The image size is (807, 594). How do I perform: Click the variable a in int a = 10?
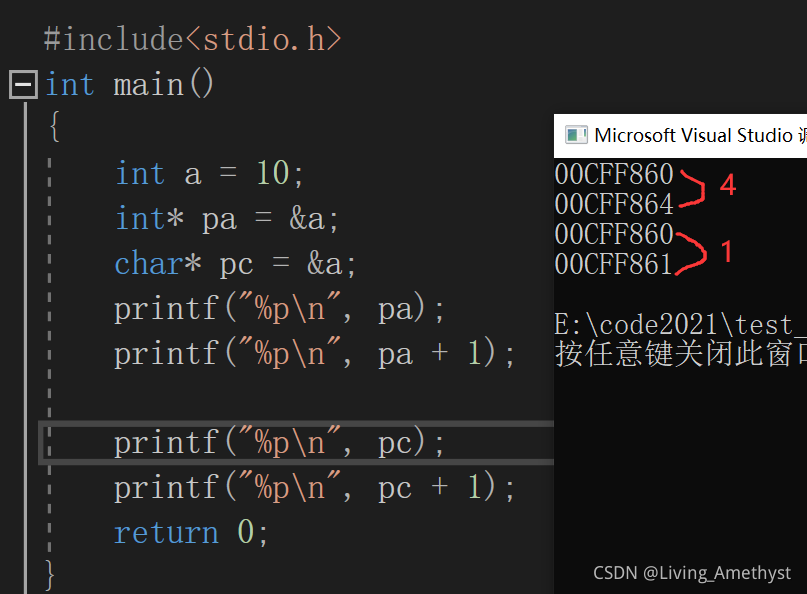tap(192, 175)
